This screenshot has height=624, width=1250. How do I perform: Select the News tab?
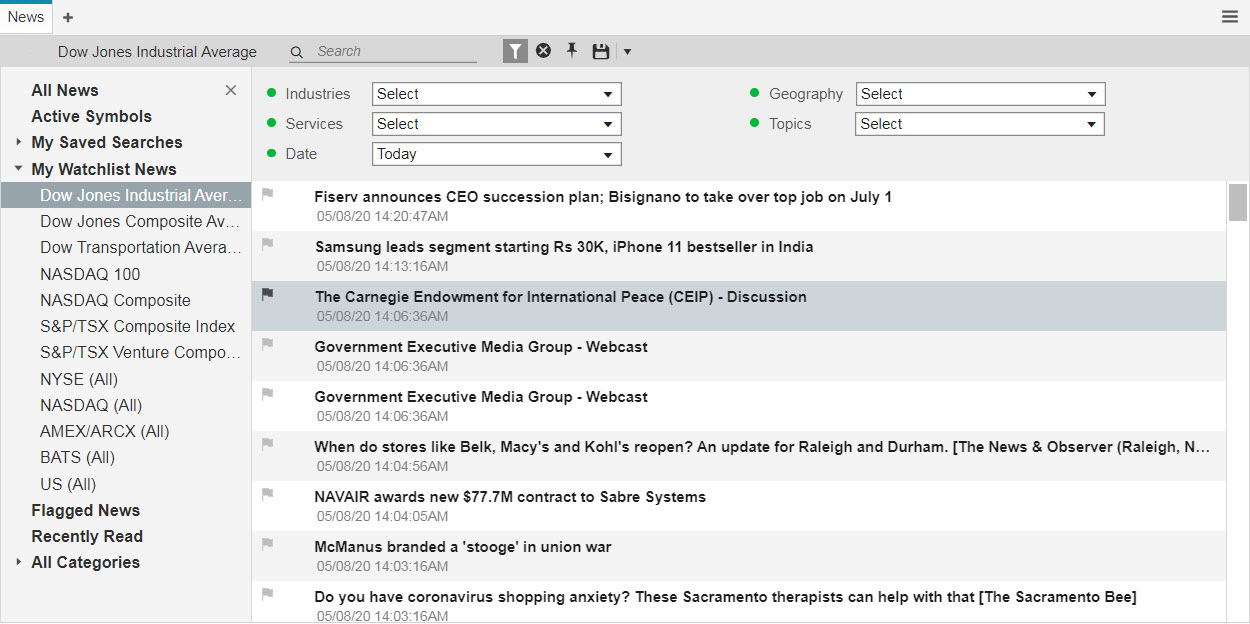click(x=26, y=17)
